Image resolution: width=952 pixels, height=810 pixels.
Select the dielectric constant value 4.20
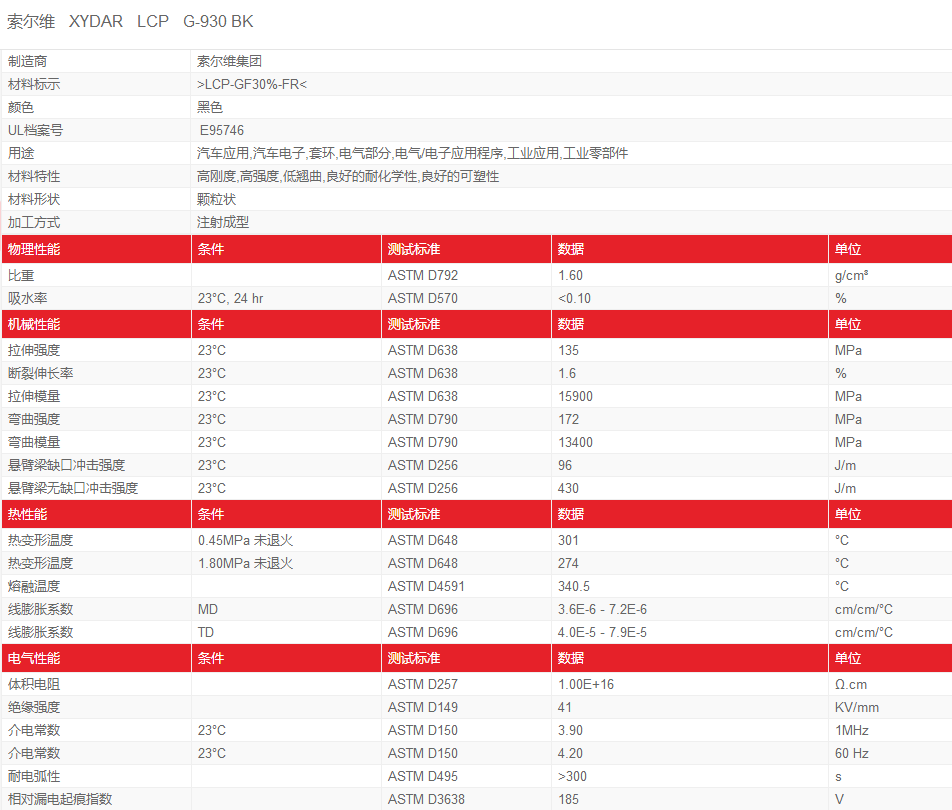coord(570,754)
